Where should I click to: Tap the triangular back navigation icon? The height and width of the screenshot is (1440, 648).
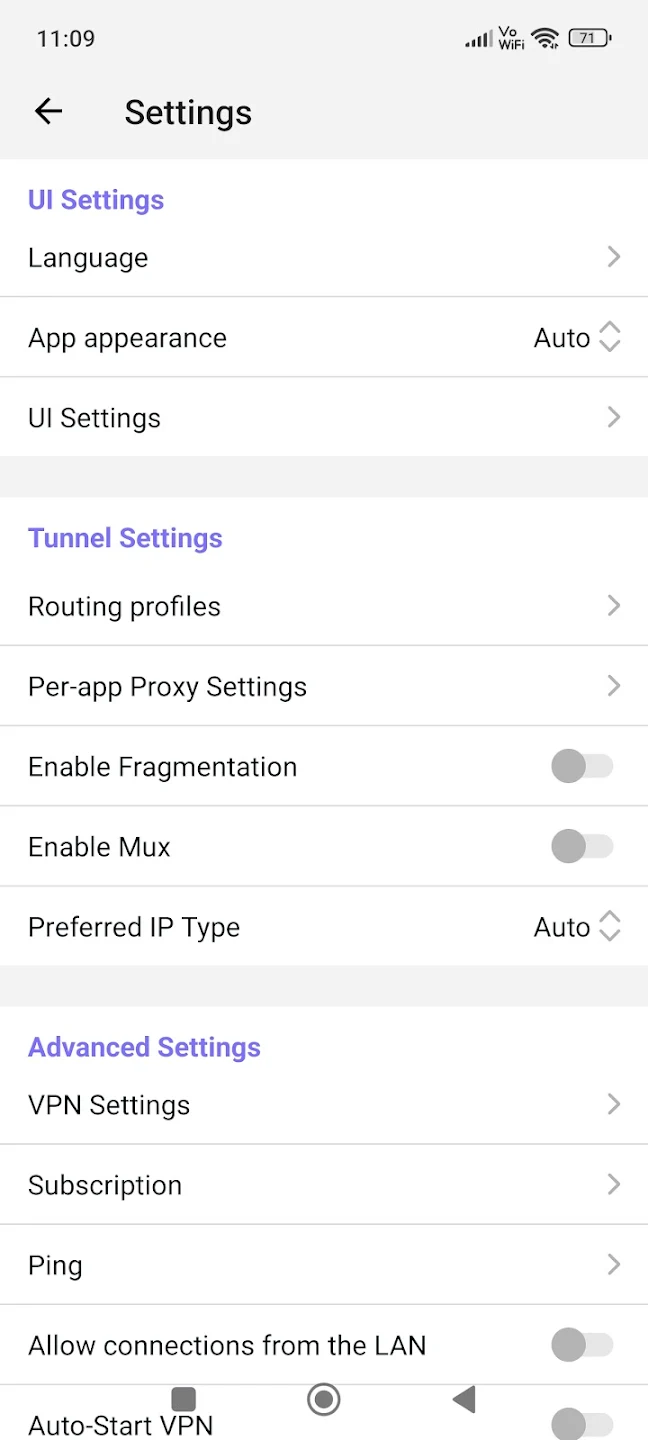pos(463,1399)
